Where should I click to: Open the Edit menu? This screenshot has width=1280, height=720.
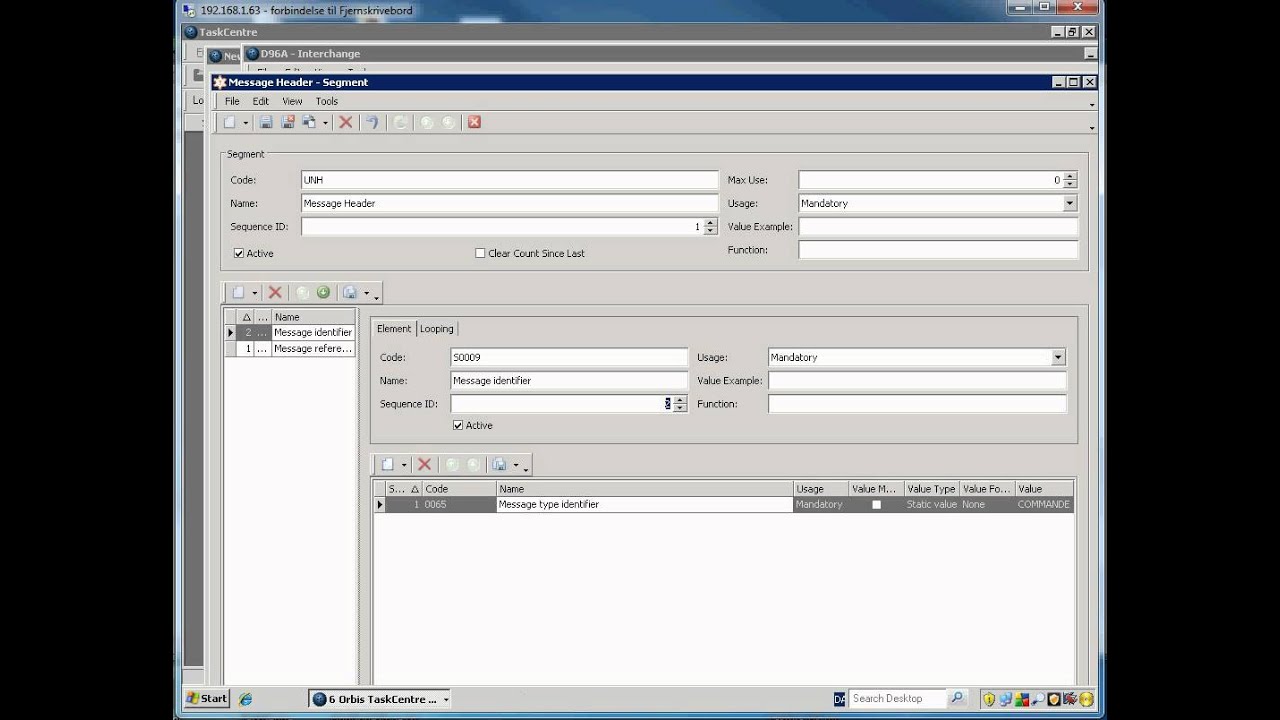click(x=261, y=101)
